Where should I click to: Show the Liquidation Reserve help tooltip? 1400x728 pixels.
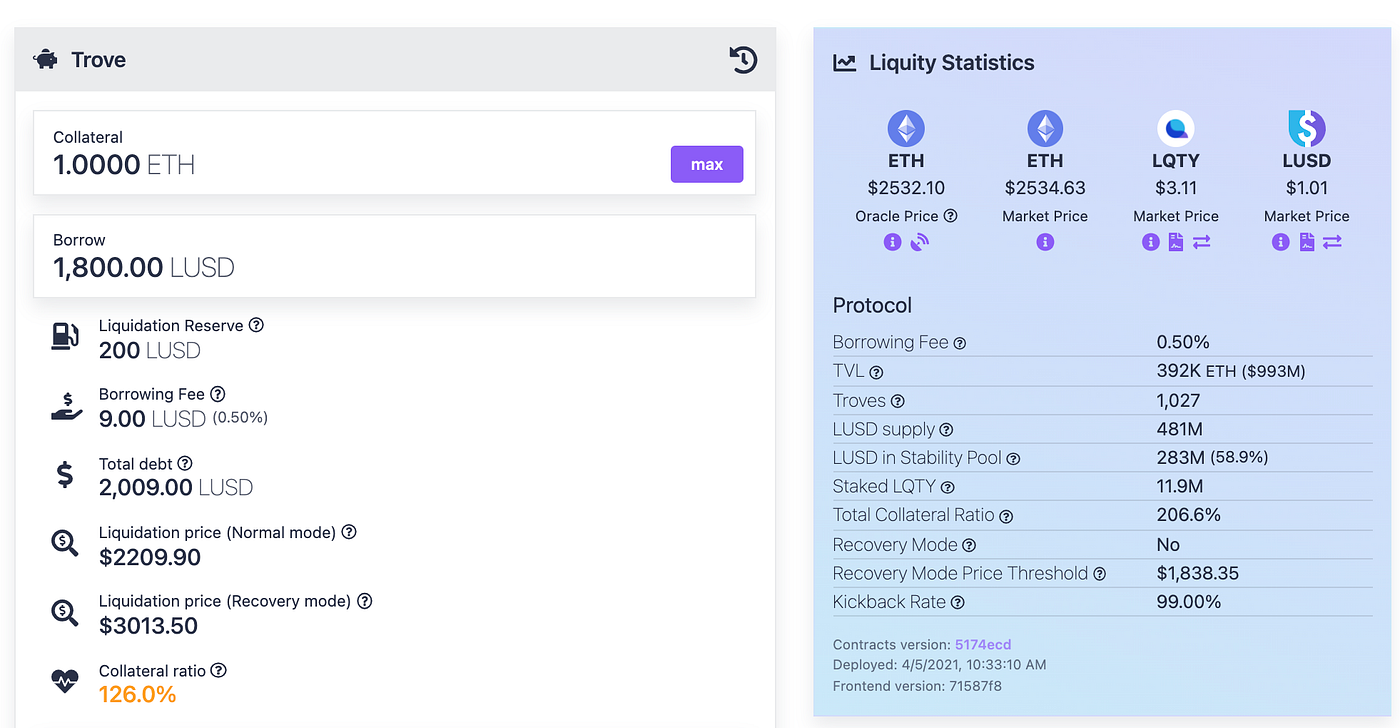pyautogui.click(x=256, y=325)
